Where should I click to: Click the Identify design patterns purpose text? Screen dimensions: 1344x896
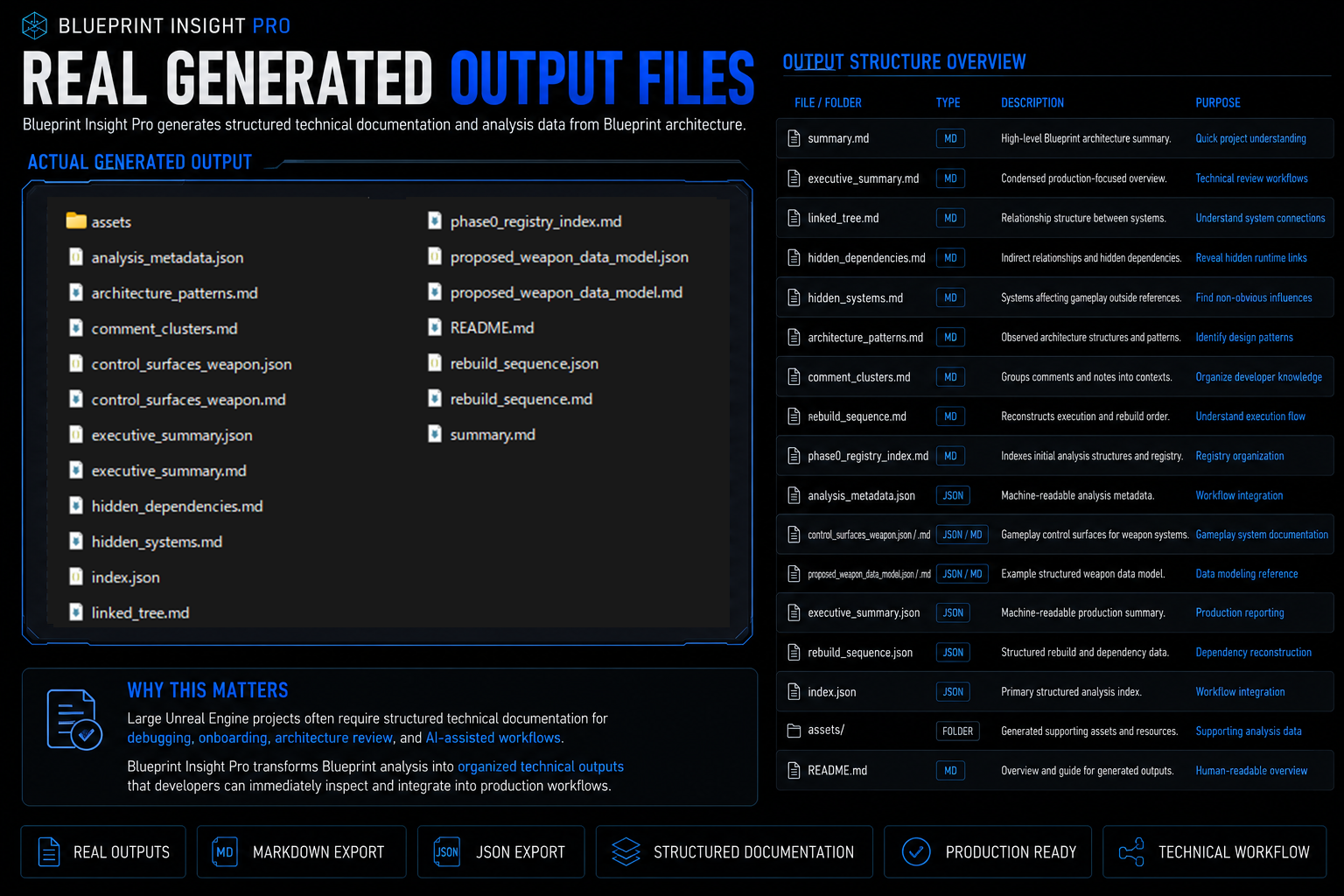coord(1244,338)
